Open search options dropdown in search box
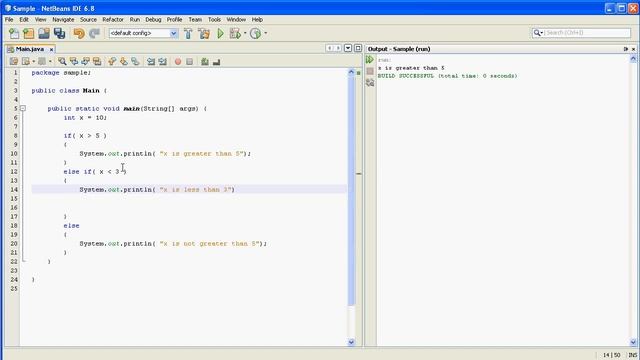This screenshot has height=360, width=640. [538, 33]
